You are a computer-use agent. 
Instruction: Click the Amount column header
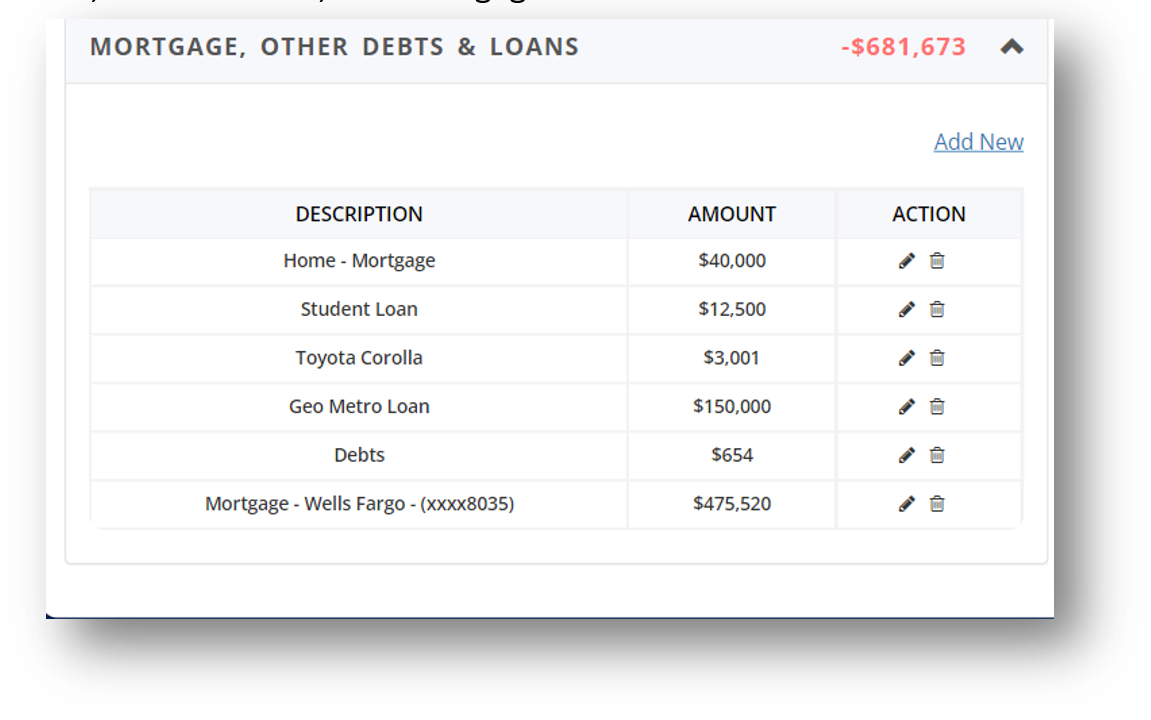[732, 214]
